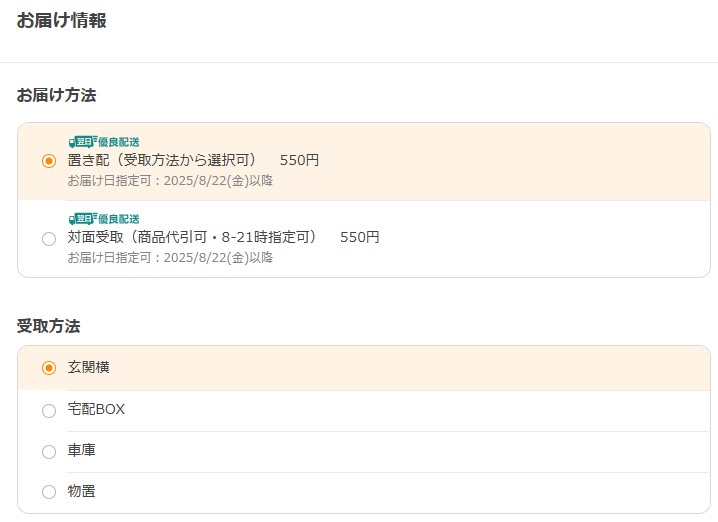Click the 物置 label text
718x522 pixels.
click(x=82, y=491)
